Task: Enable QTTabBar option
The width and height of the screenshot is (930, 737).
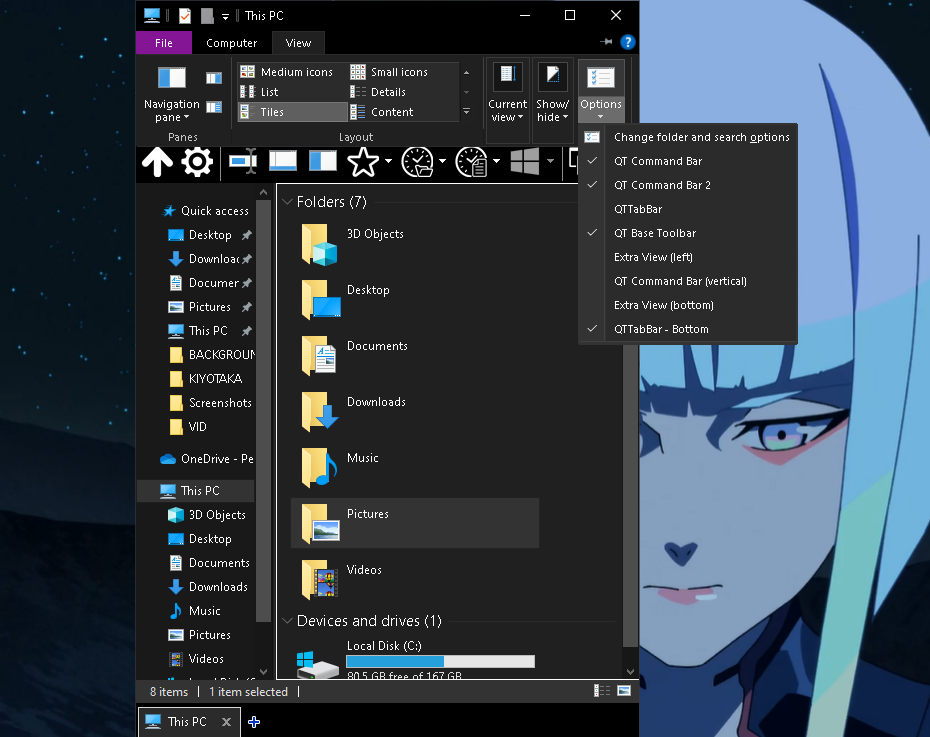Action: tap(688, 209)
